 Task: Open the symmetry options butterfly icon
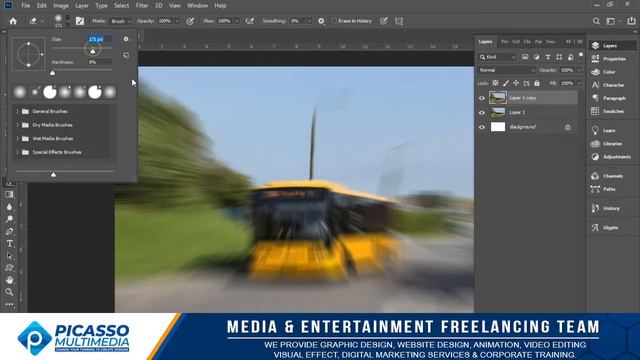[399, 21]
